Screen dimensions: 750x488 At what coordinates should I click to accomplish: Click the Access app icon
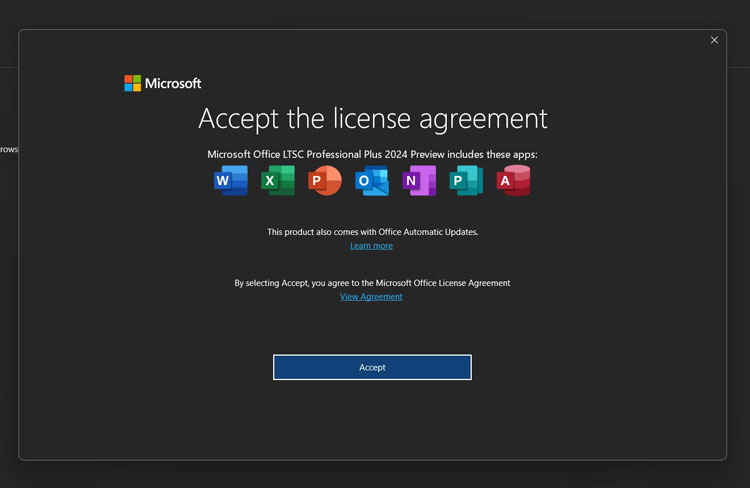pos(514,180)
